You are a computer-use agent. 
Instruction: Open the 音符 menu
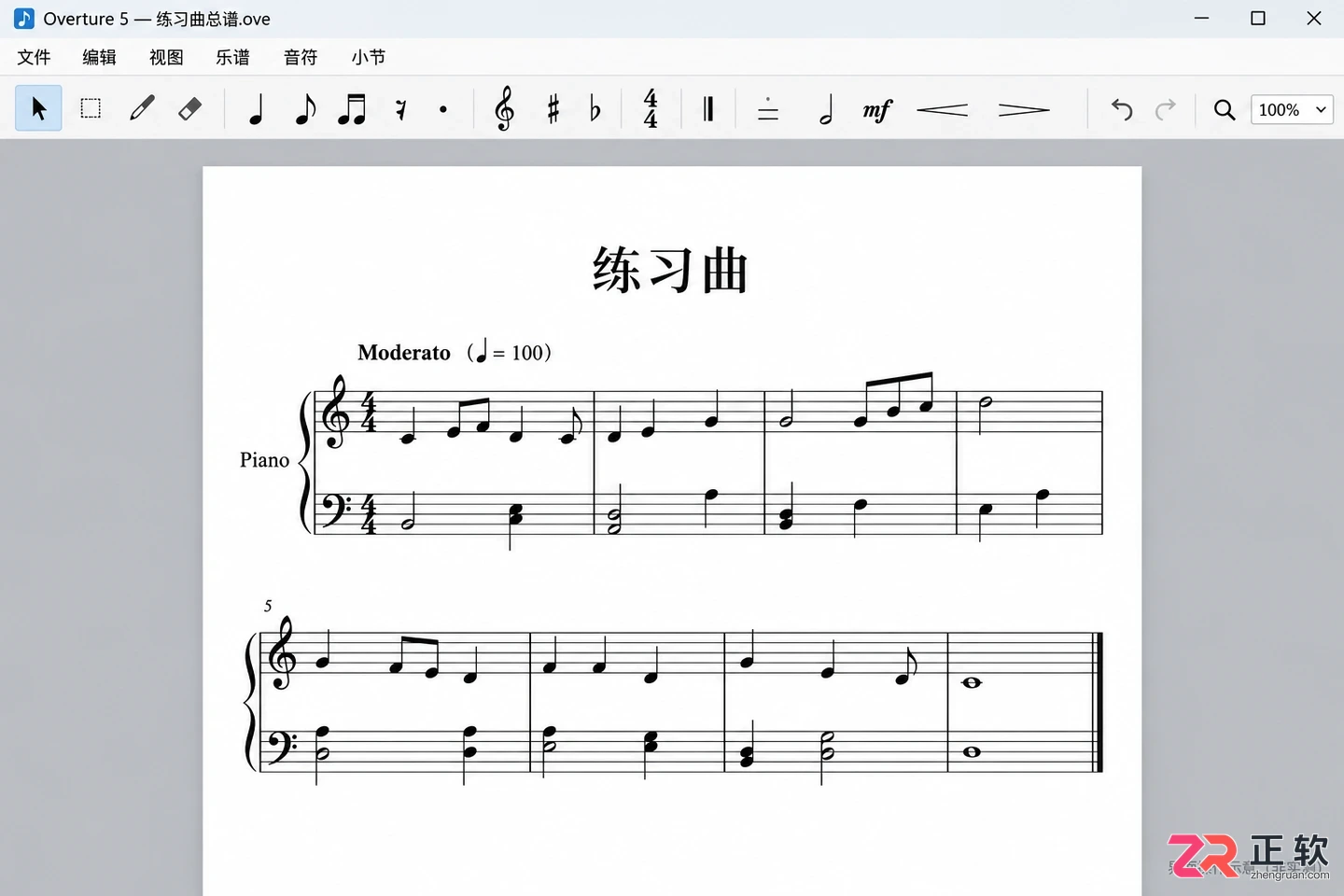[x=301, y=57]
